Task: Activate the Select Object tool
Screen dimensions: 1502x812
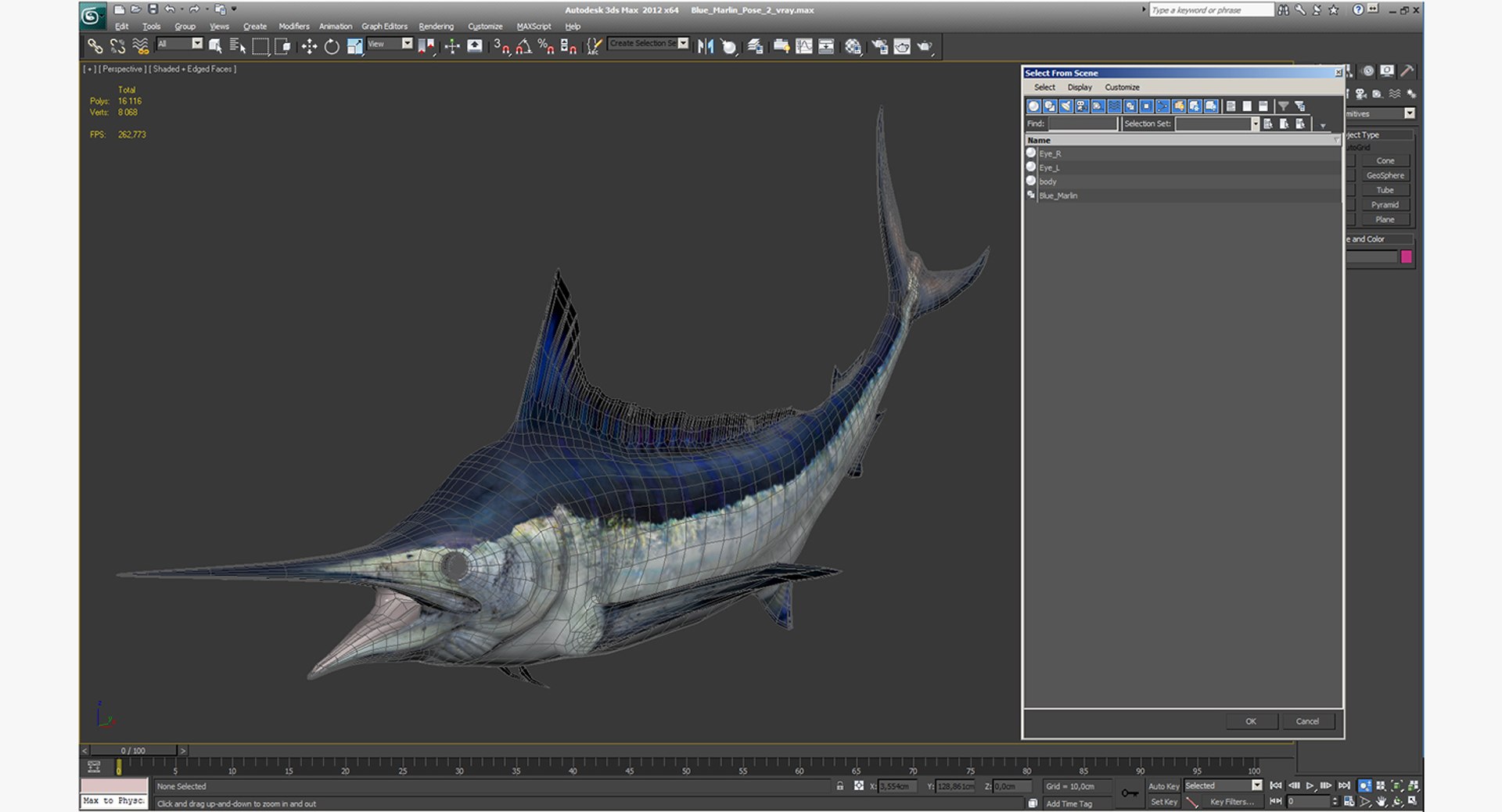Action: pos(215,46)
